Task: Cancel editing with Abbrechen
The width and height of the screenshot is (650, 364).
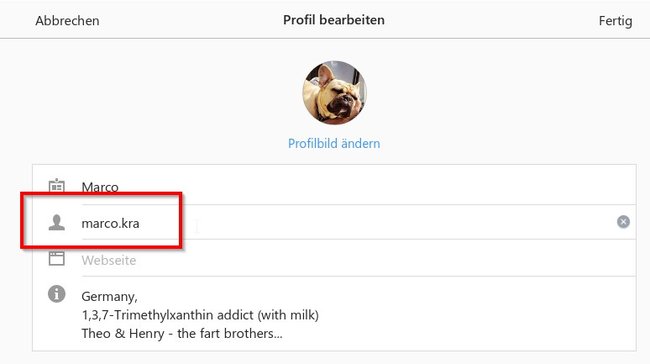Action: click(x=67, y=21)
